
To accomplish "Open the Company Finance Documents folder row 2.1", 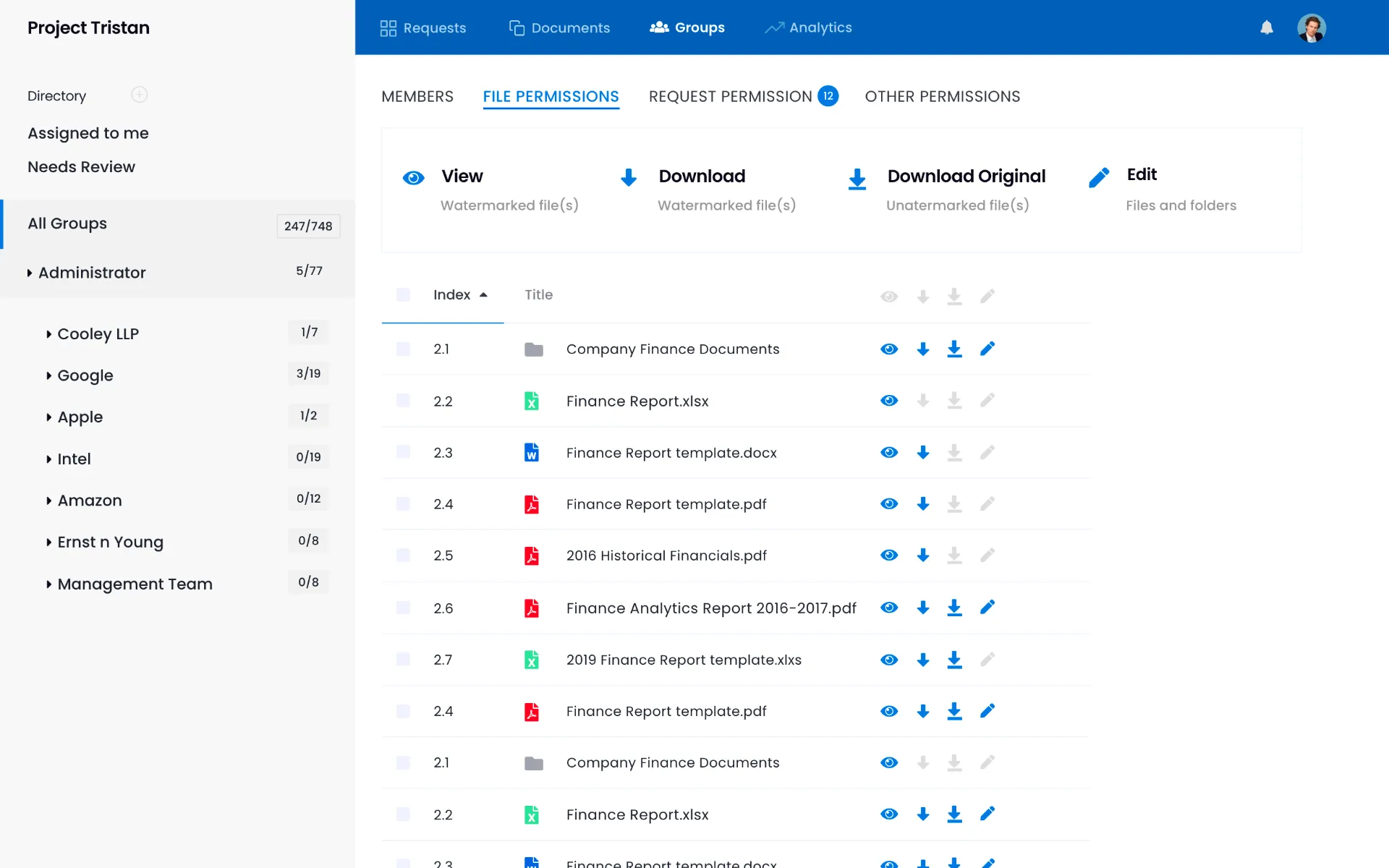I will point(672,349).
